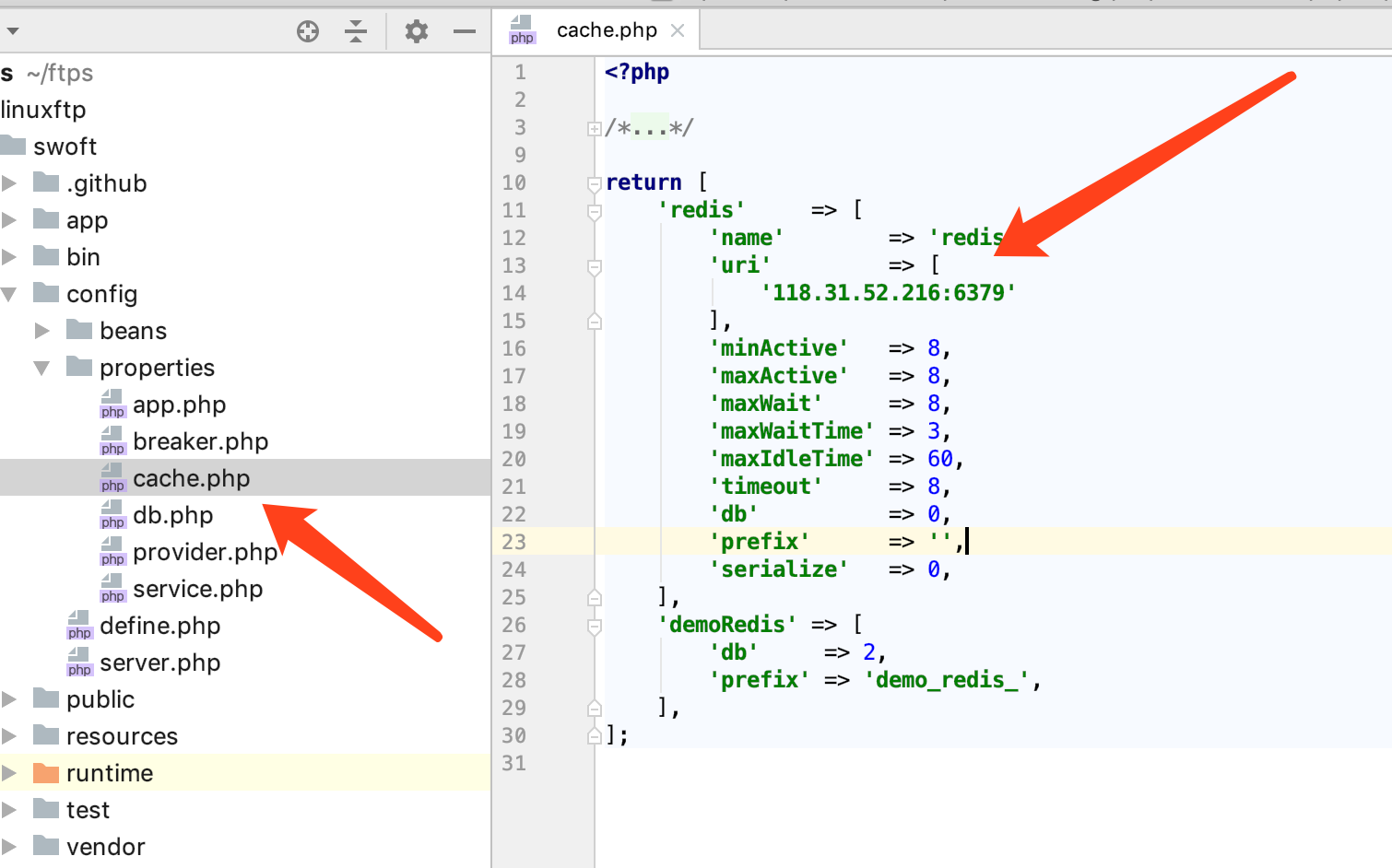The height and width of the screenshot is (868, 1392).
Task: Open server.php in the tree
Action: (x=159, y=663)
